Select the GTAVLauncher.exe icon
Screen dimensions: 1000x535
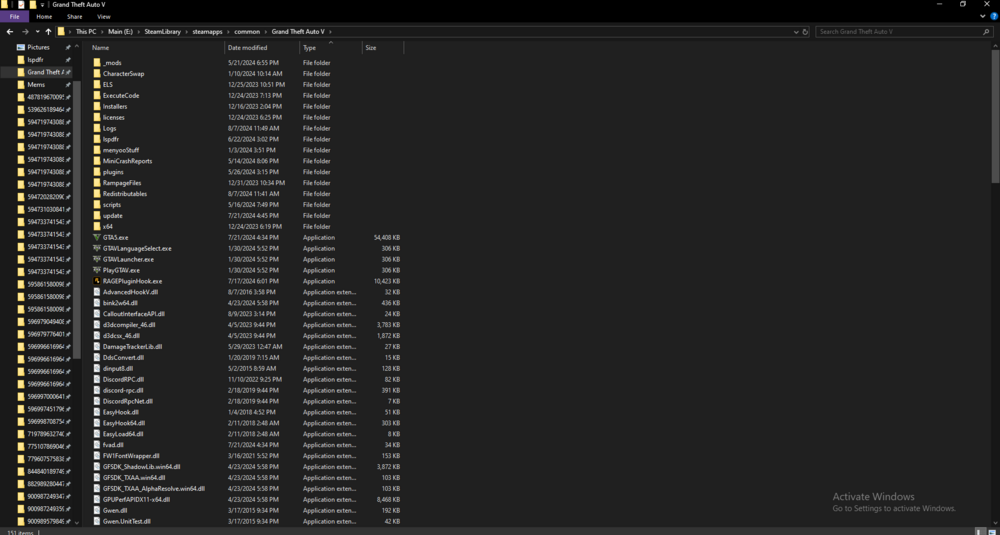click(x=97, y=259)
